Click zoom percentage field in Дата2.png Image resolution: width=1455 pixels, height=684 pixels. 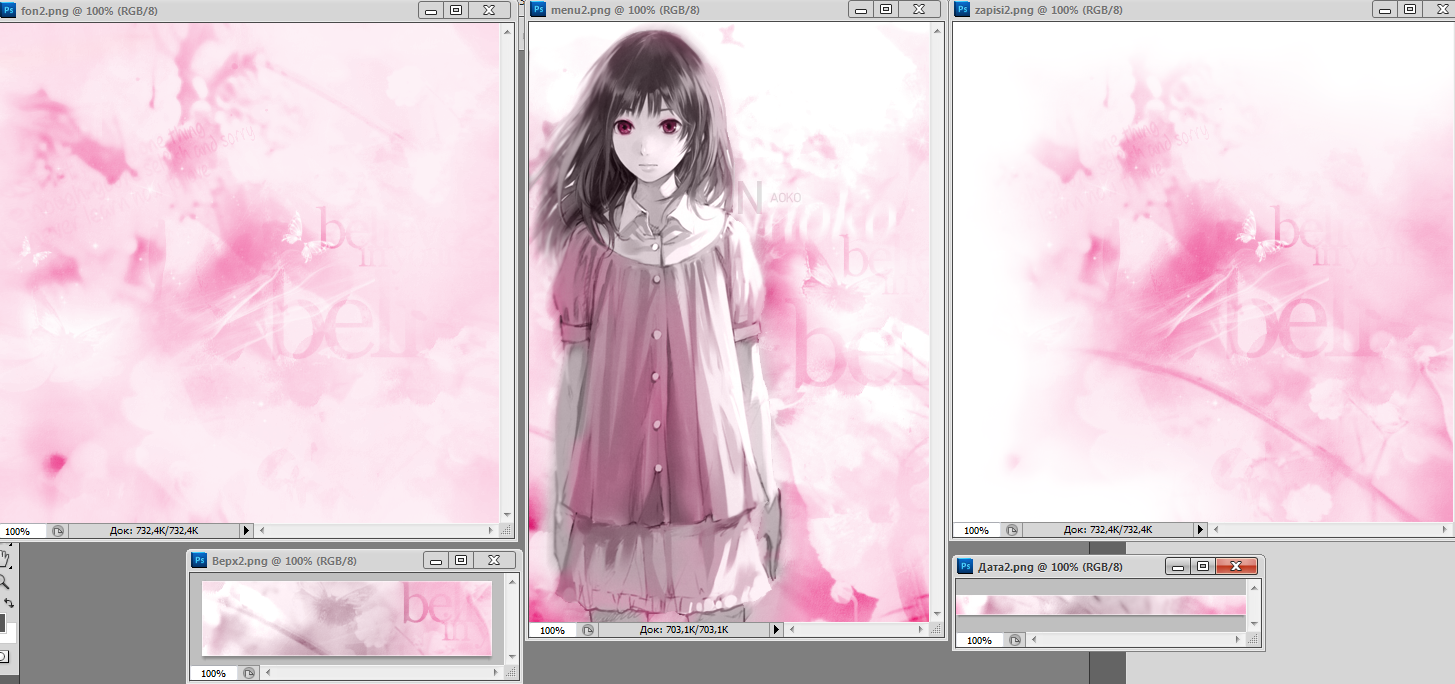980,640
